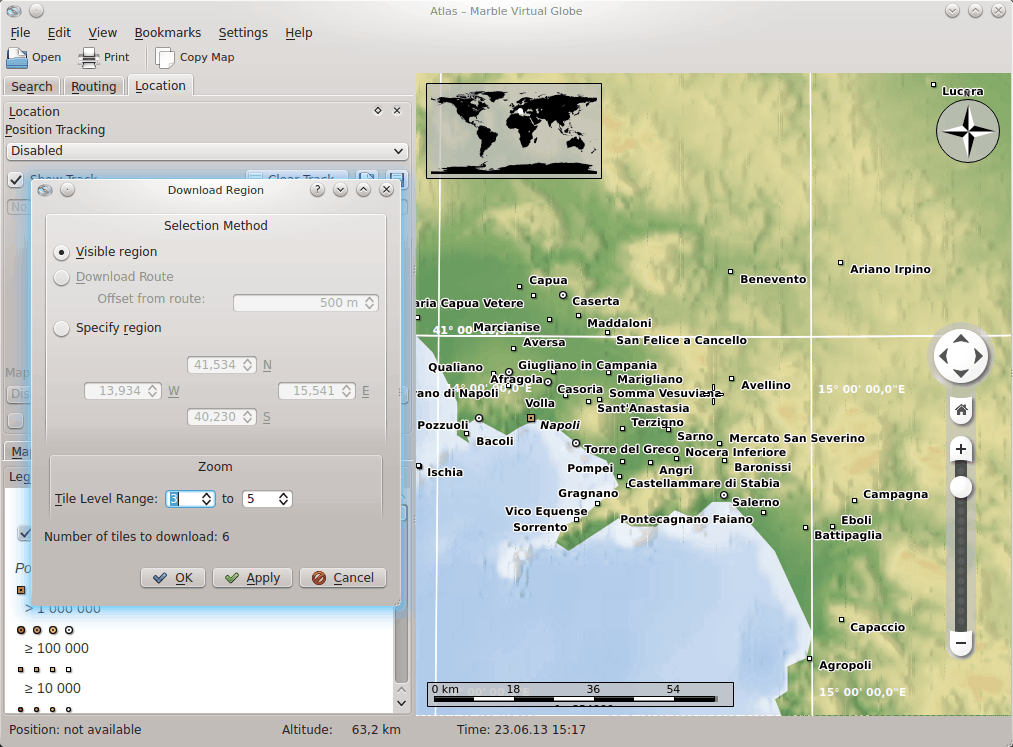Toggle the Show Track checkbox

[x=16, y=180]
